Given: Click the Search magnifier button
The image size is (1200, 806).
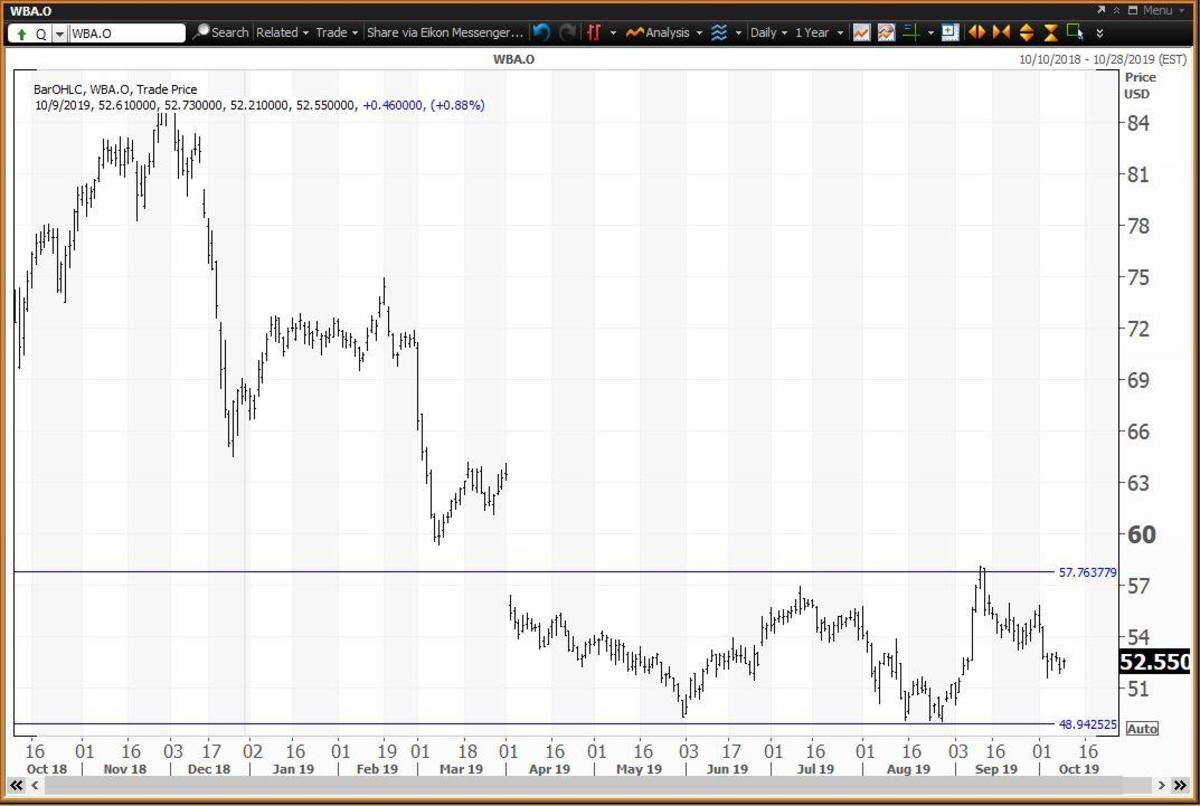Looking at the screenshot, I should tap(221, 32).
